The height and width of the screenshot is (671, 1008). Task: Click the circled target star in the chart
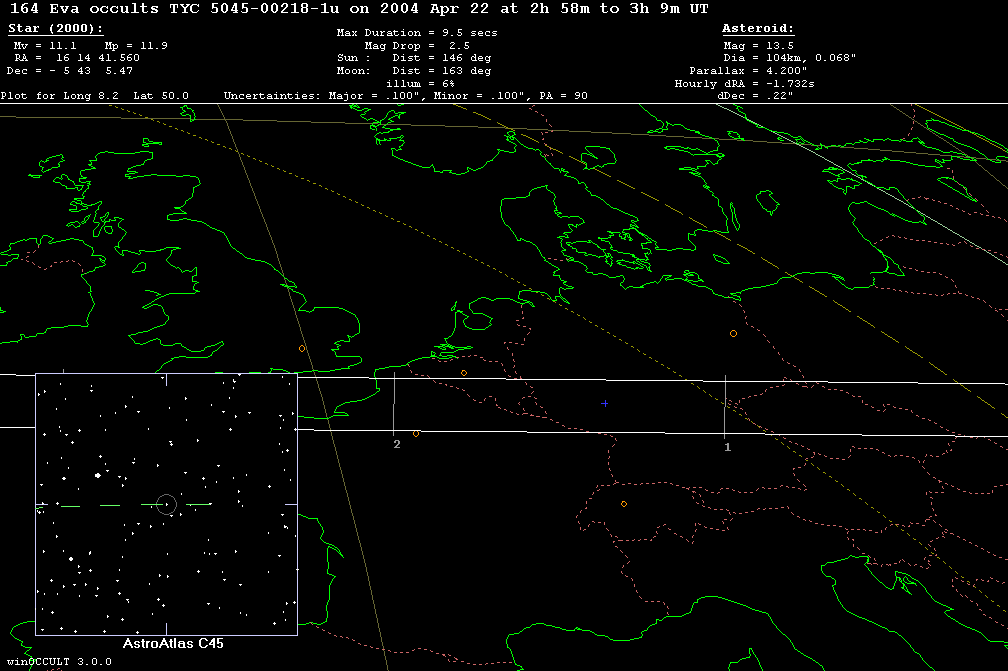pos(166,504)
